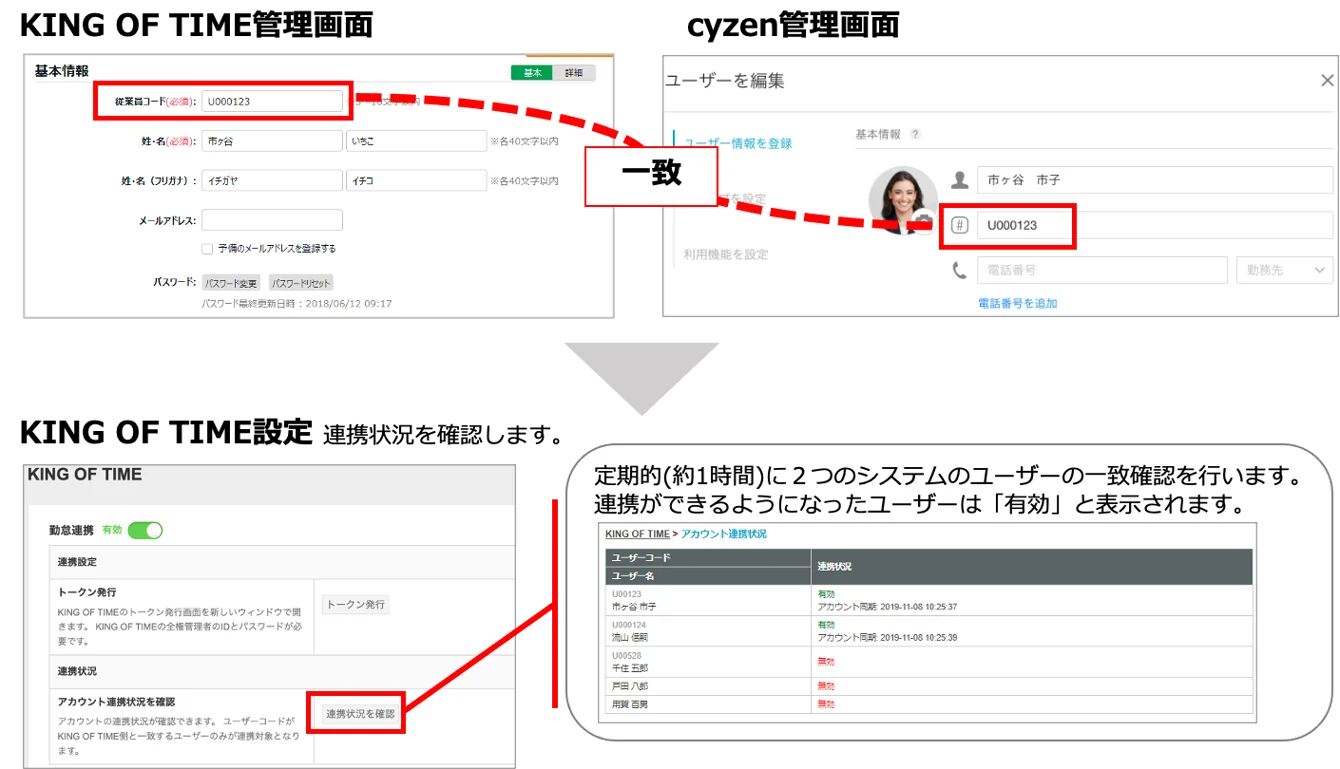Click the user profile photo thumbnail
Image resolution: width=1340 pixels, height=769 pixels.
tap(902, 200)
